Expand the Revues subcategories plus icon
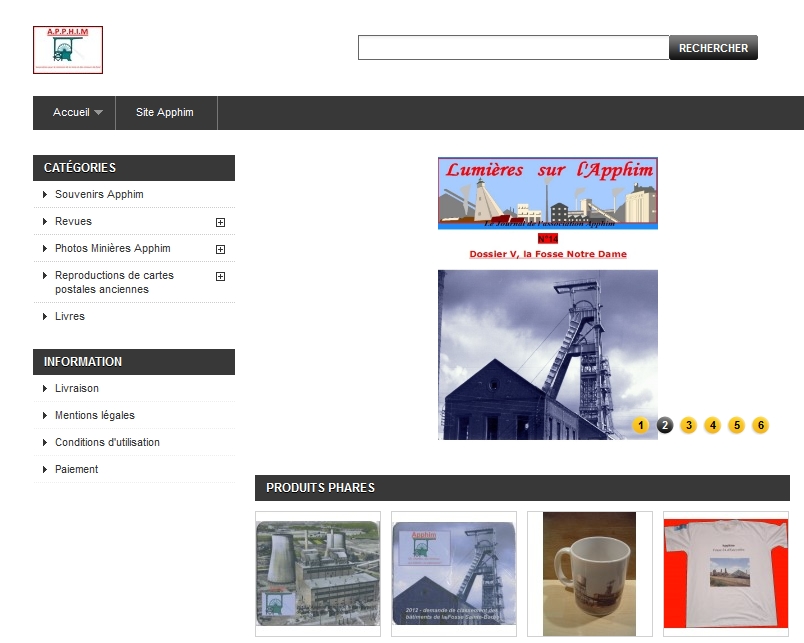 tap(220, 222)
